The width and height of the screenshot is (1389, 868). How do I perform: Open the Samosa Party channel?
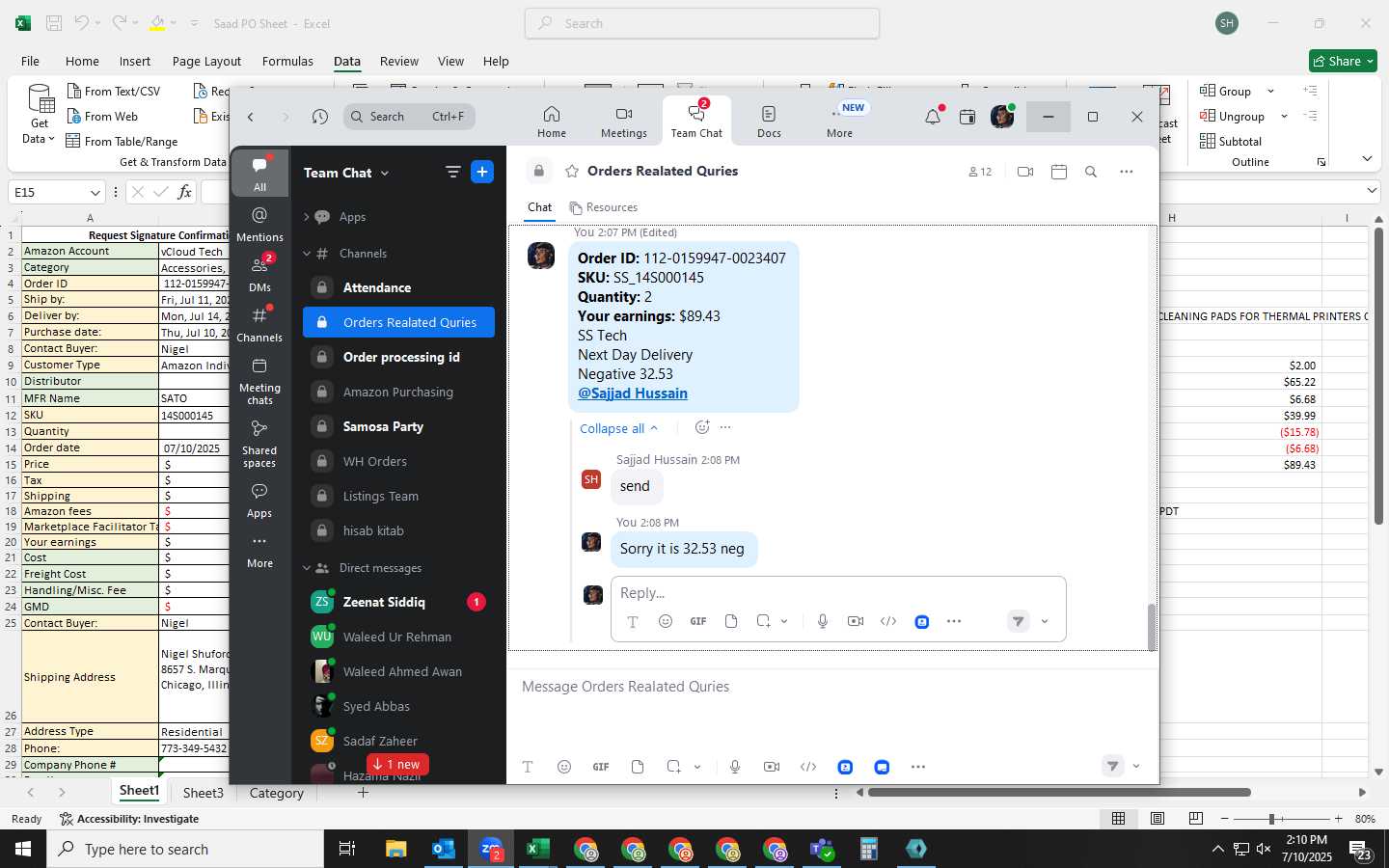(398, 426)
